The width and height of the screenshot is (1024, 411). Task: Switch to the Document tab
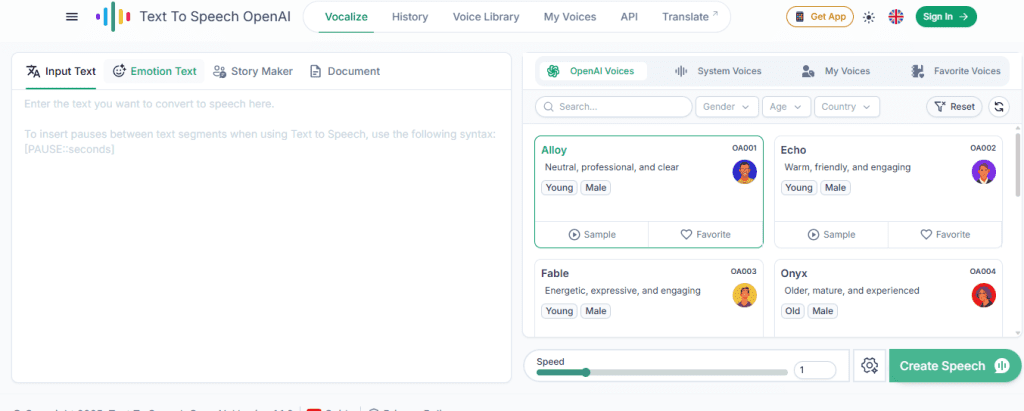[345, 71]
